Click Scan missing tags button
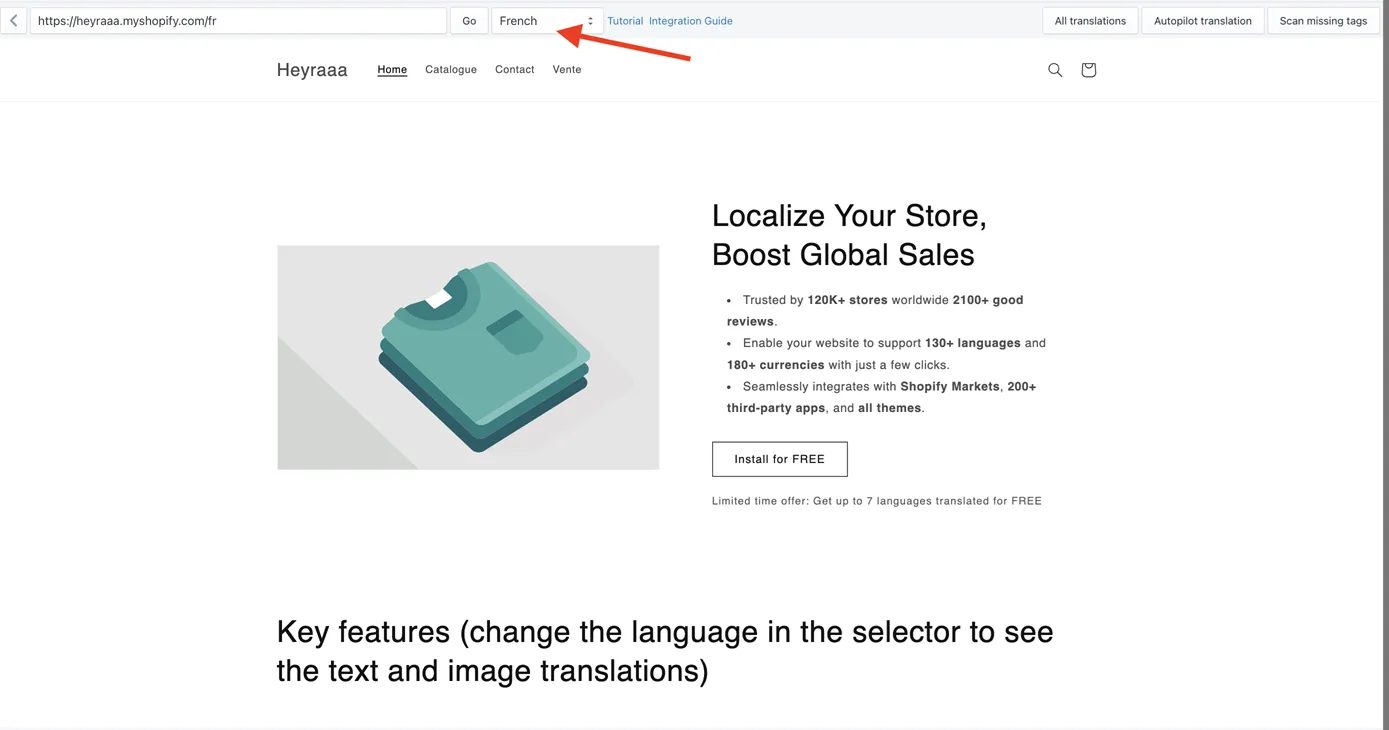This screenshot has width=1389, height=730. (1323, 21)
